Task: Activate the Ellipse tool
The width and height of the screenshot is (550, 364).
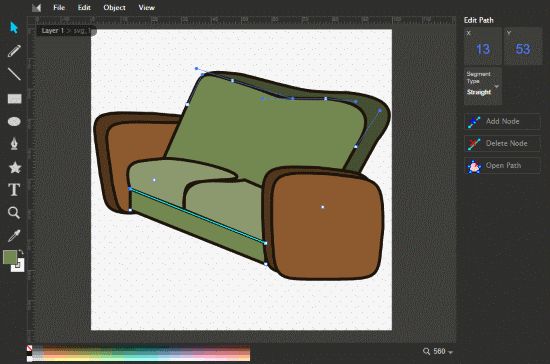Action: [14, 122]
